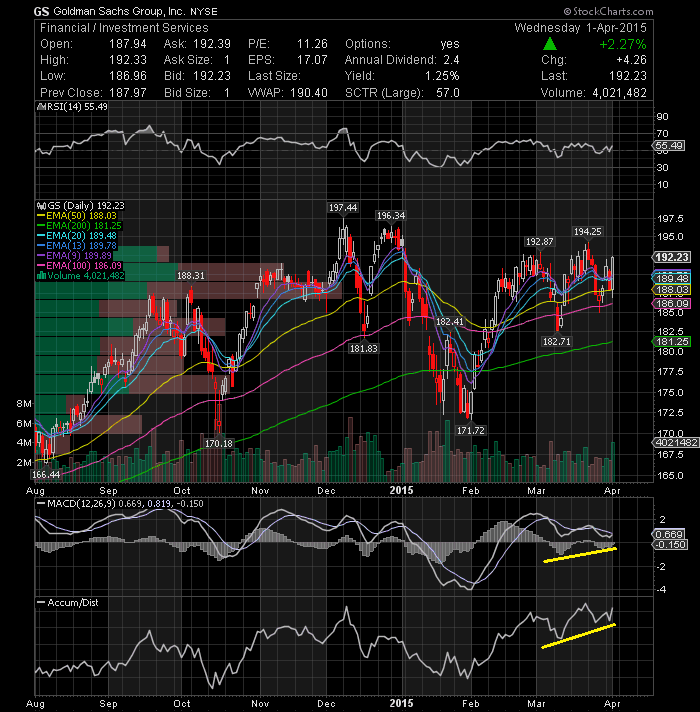Click the Financial / Investment Services sector text

124,28
